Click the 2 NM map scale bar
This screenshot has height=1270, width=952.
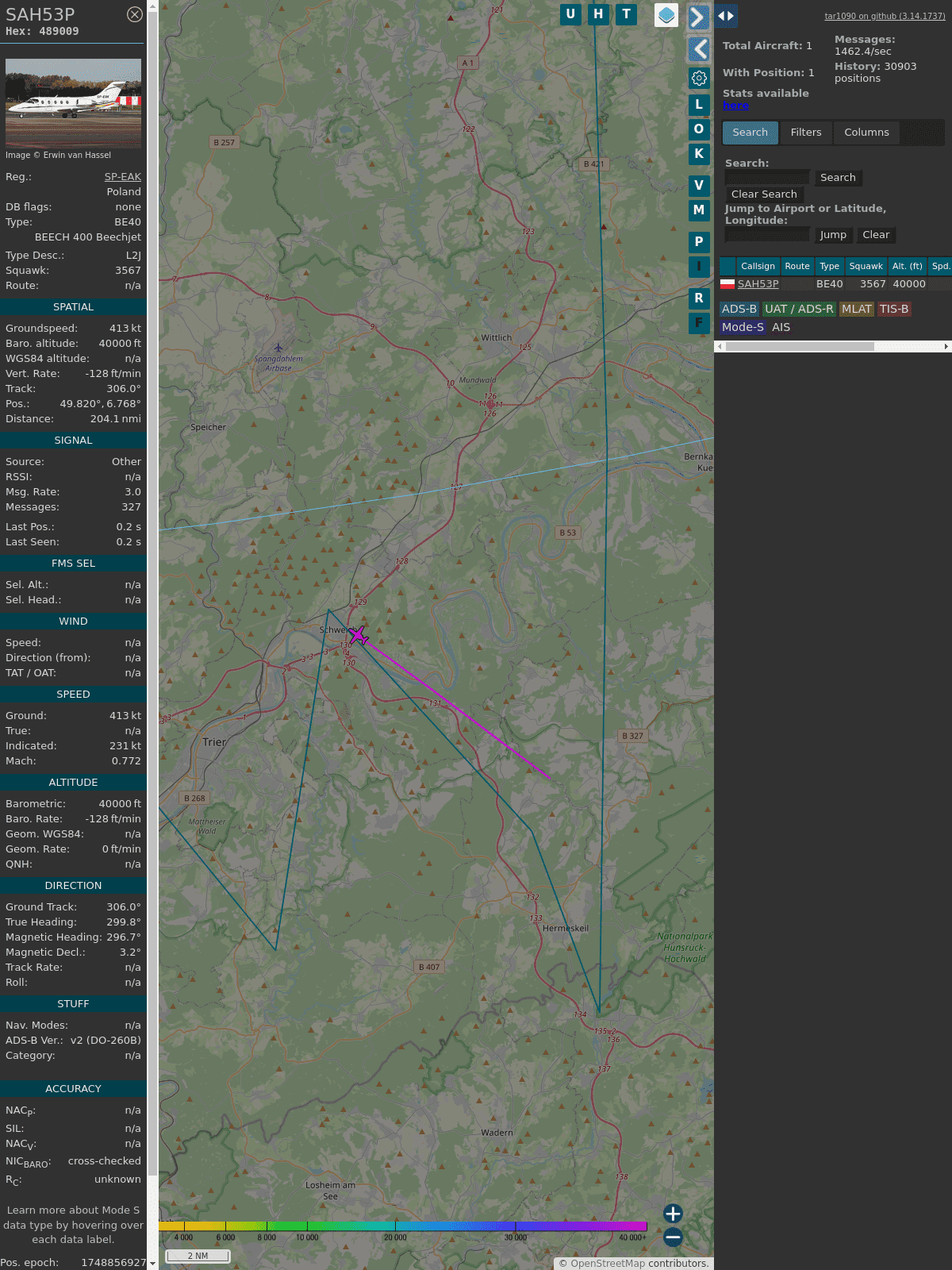point(198,1256)
